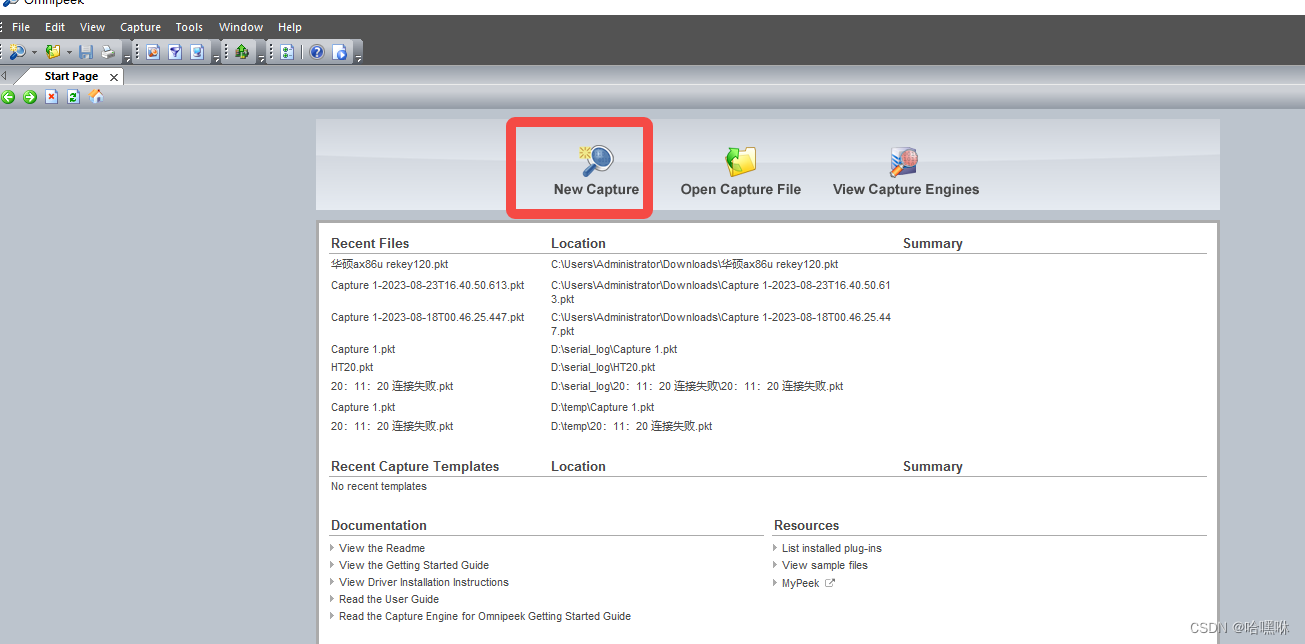Click the green up-arrow toolbar icon
Image resolution: width=1305 pixels, height=644 pixels.
point(242,52)
